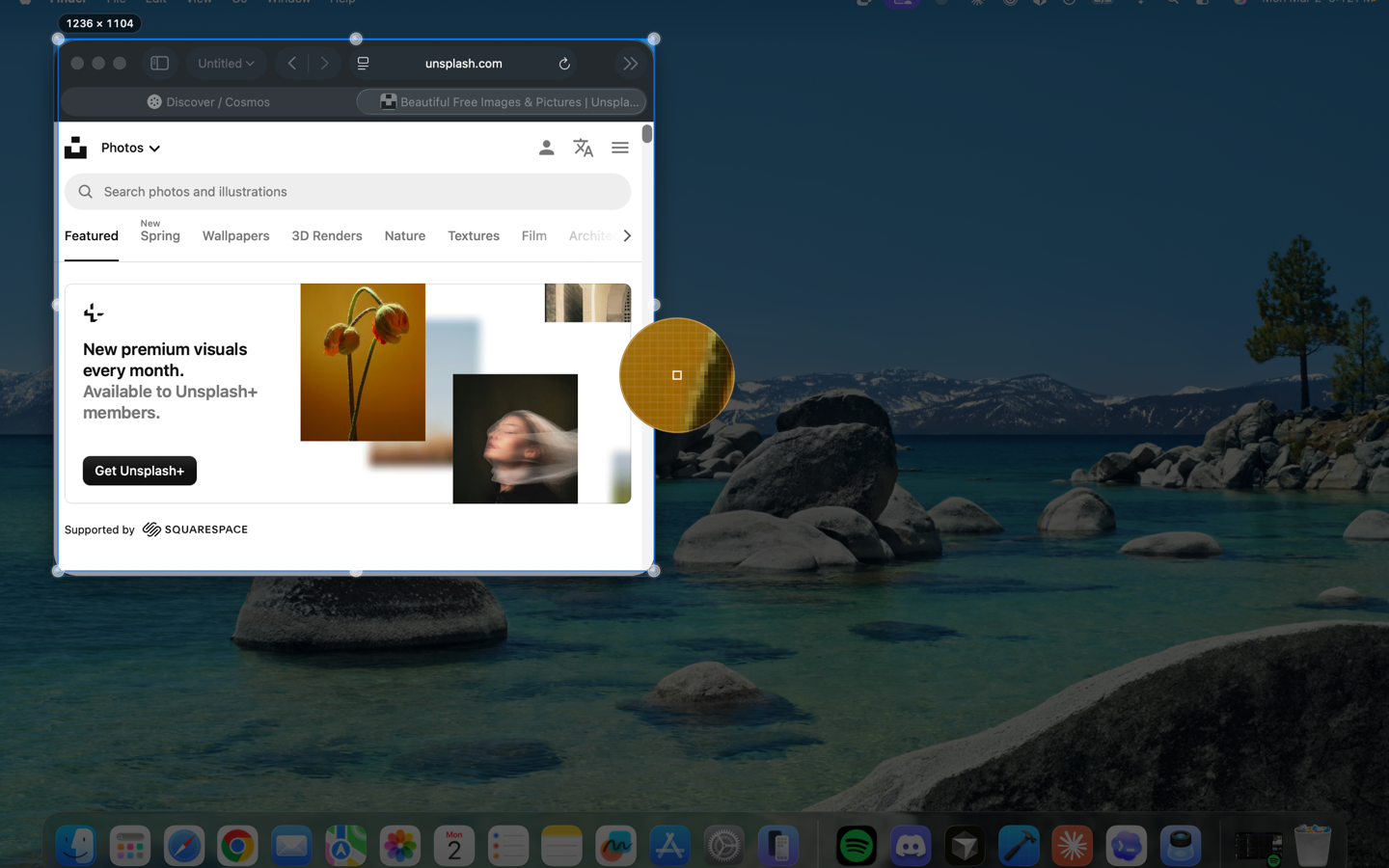Image resolution: width=1389 pixels, height=868 pixels.
Task: Click the magnifier search icon
Action: click(86, 192)
